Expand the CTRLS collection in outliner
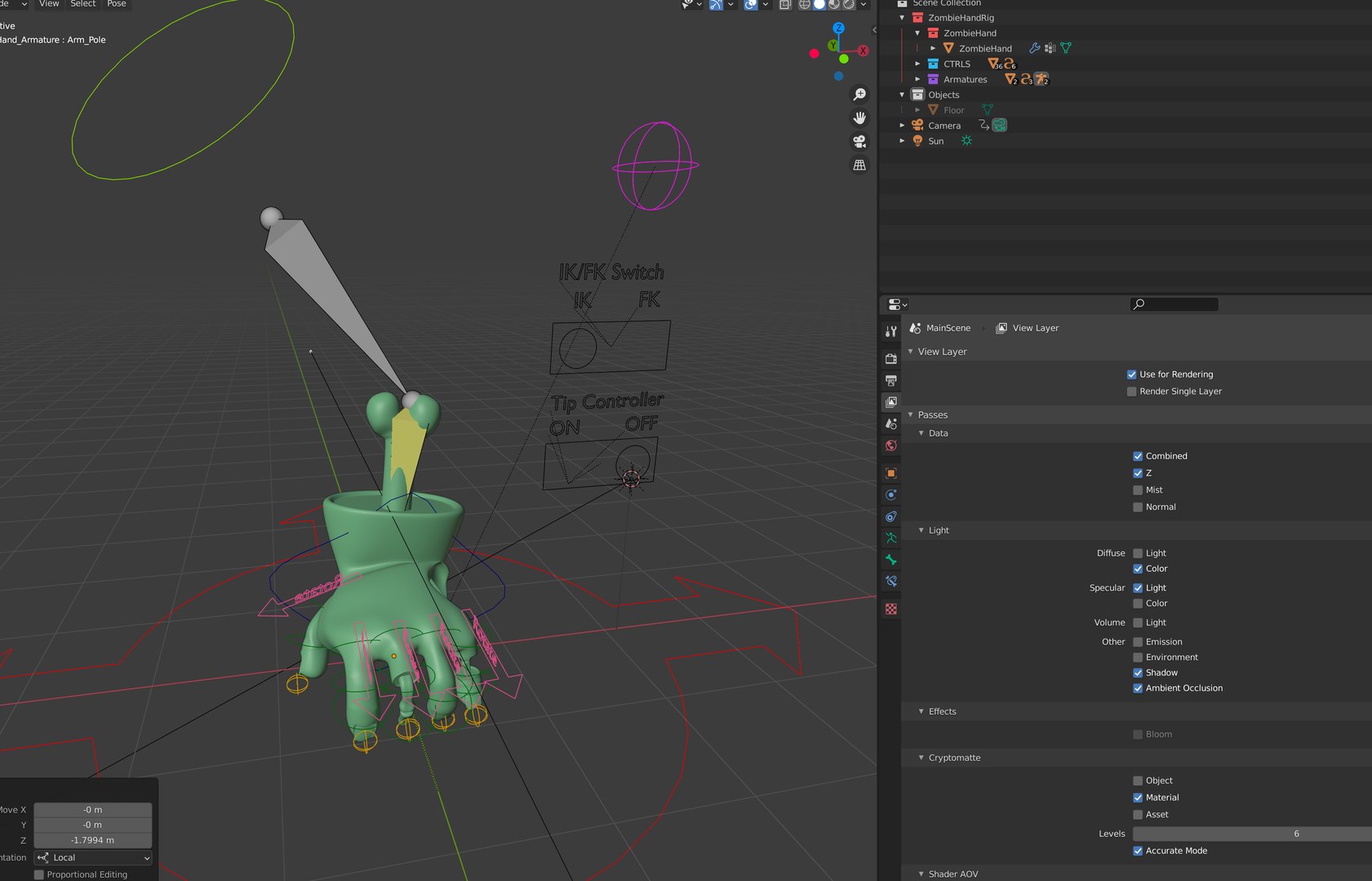1372x881 pixels. [x=917, y=64]
